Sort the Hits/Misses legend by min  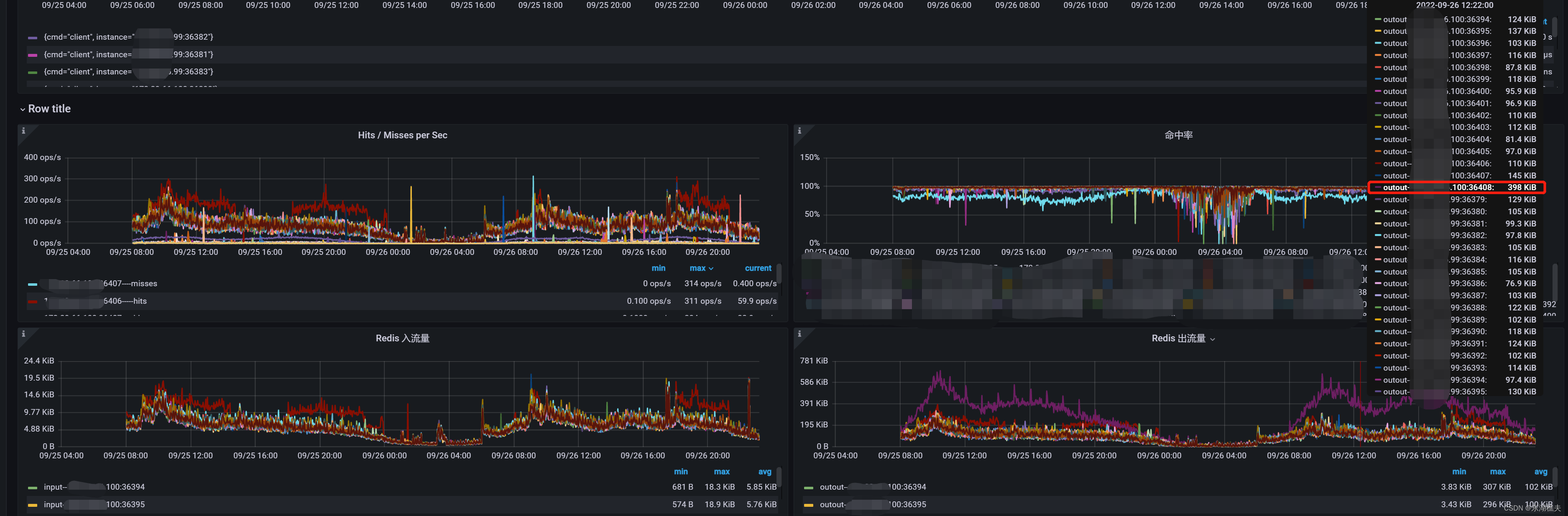[x=659, y=268]
